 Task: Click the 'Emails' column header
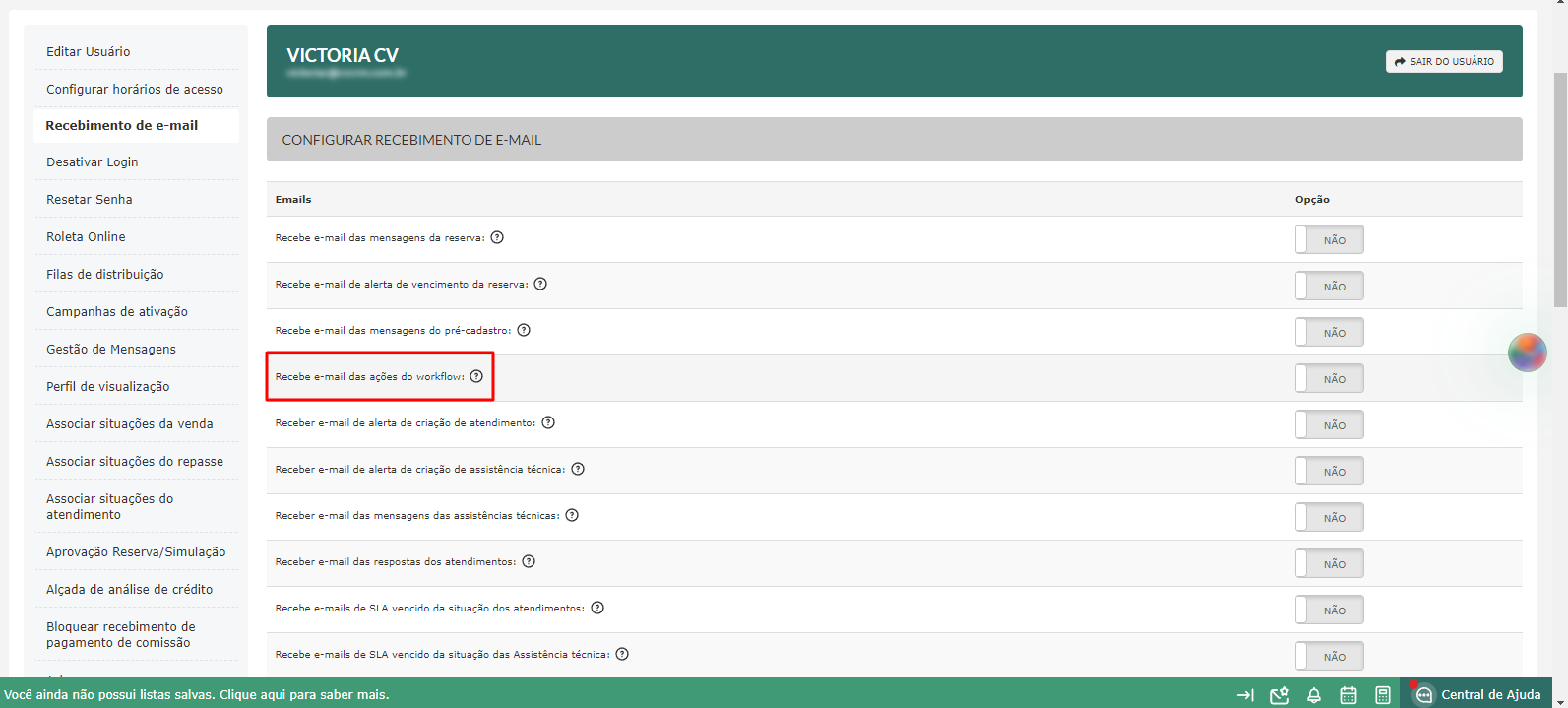293,199
